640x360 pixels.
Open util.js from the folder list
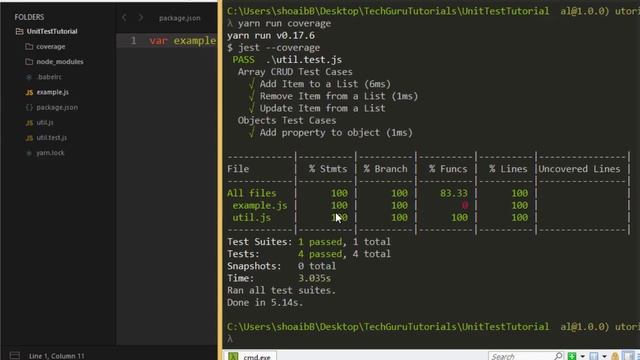coord(45,122)
